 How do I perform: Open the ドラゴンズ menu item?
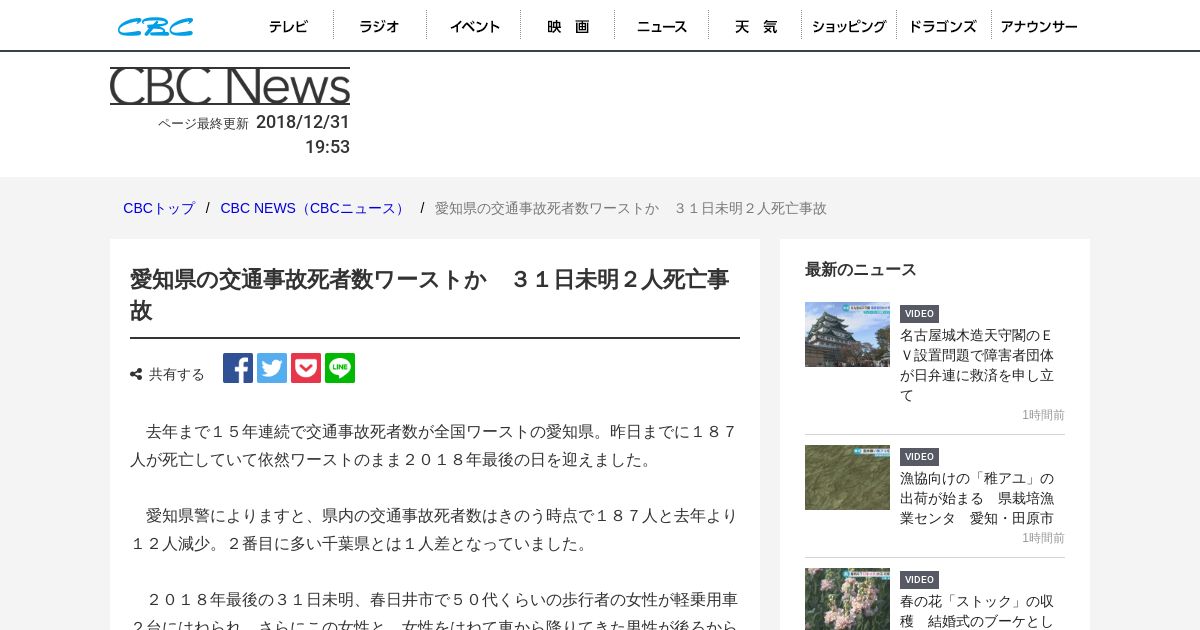point(943,26)
